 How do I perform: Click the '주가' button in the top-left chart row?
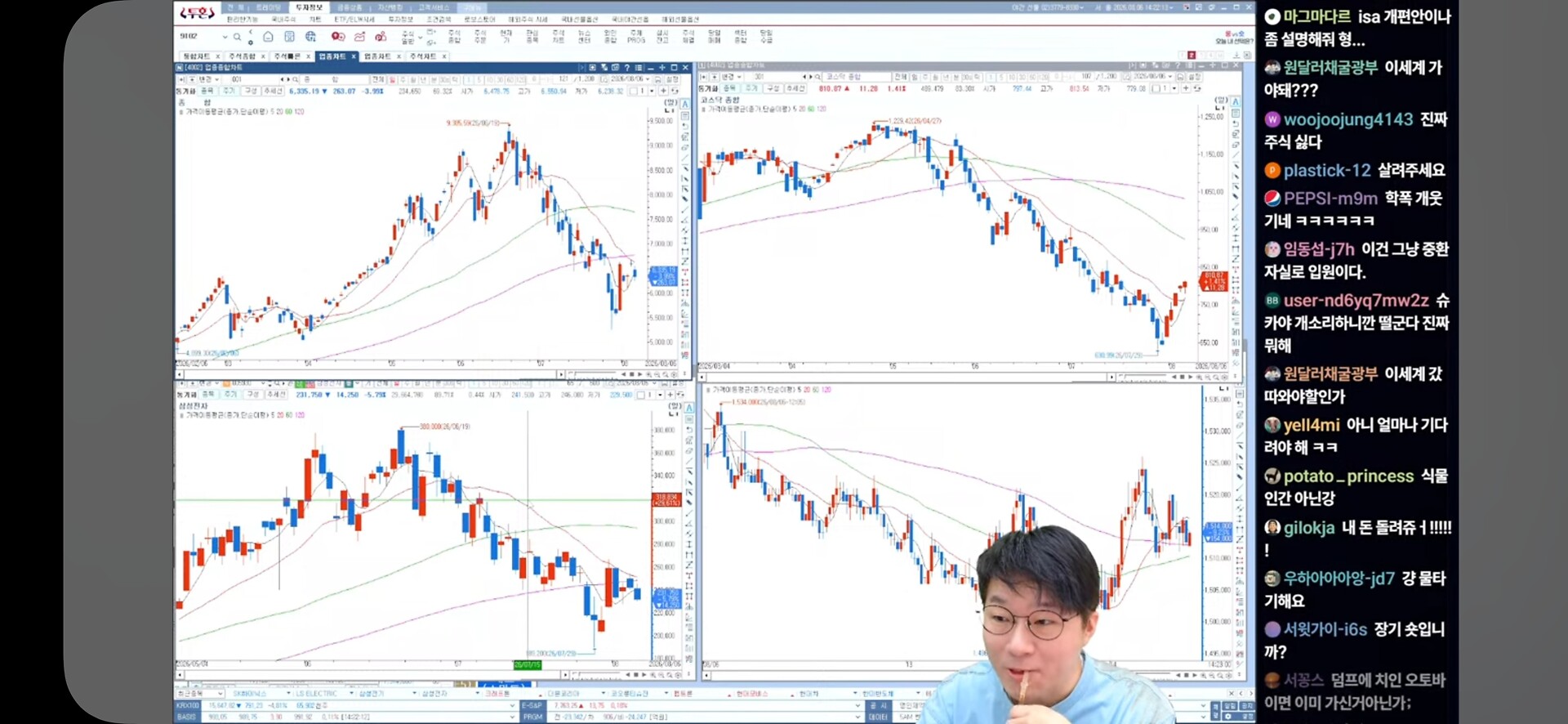point(229,91)
